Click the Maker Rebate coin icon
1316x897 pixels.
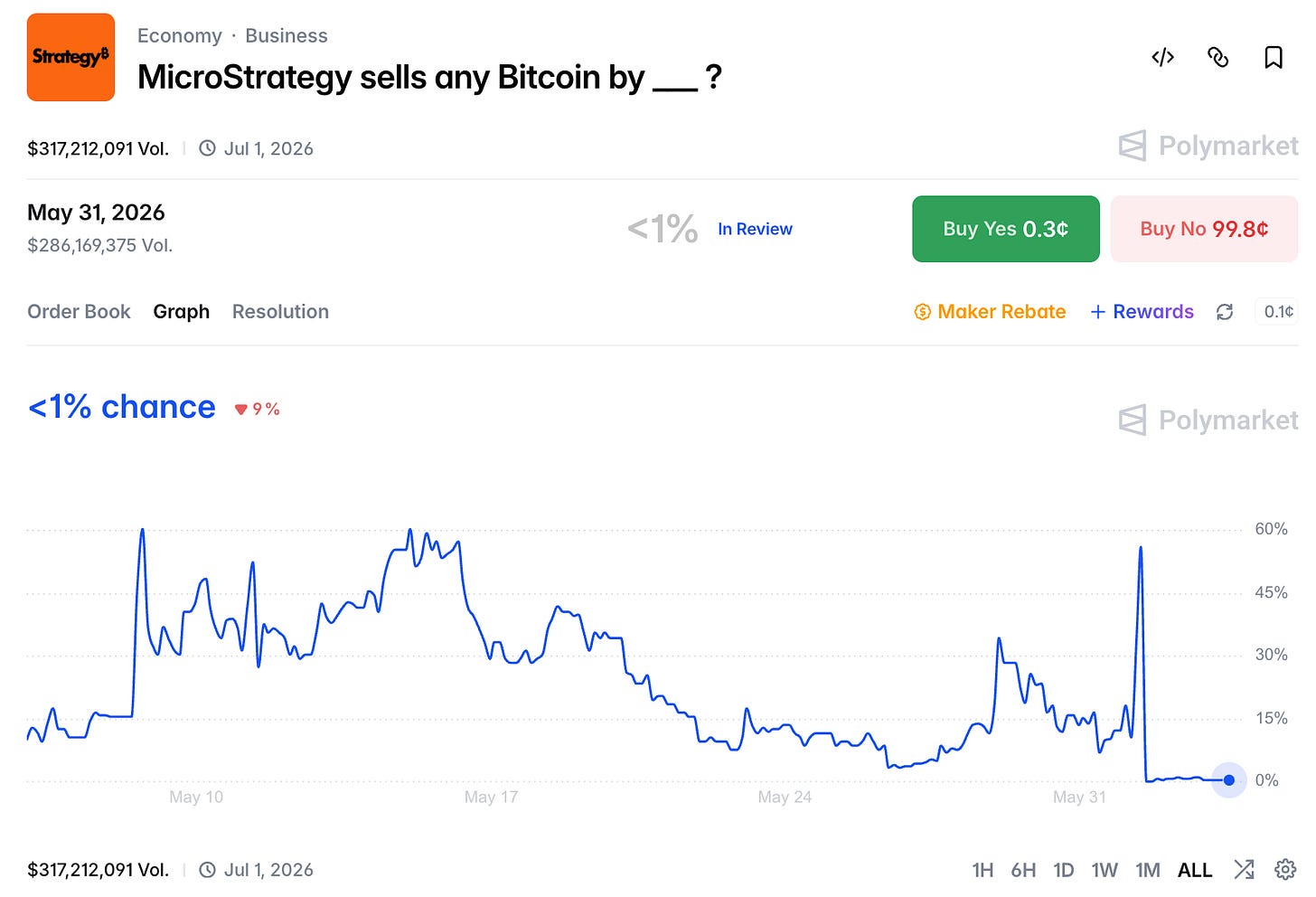point(922,312)
